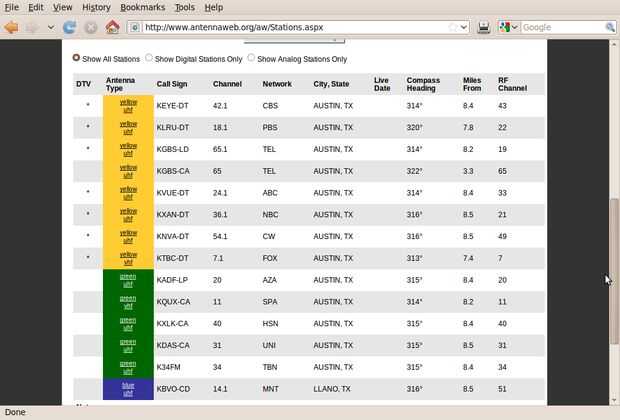Click the URL address field
620x420 pixels.
tap(295, 27)
